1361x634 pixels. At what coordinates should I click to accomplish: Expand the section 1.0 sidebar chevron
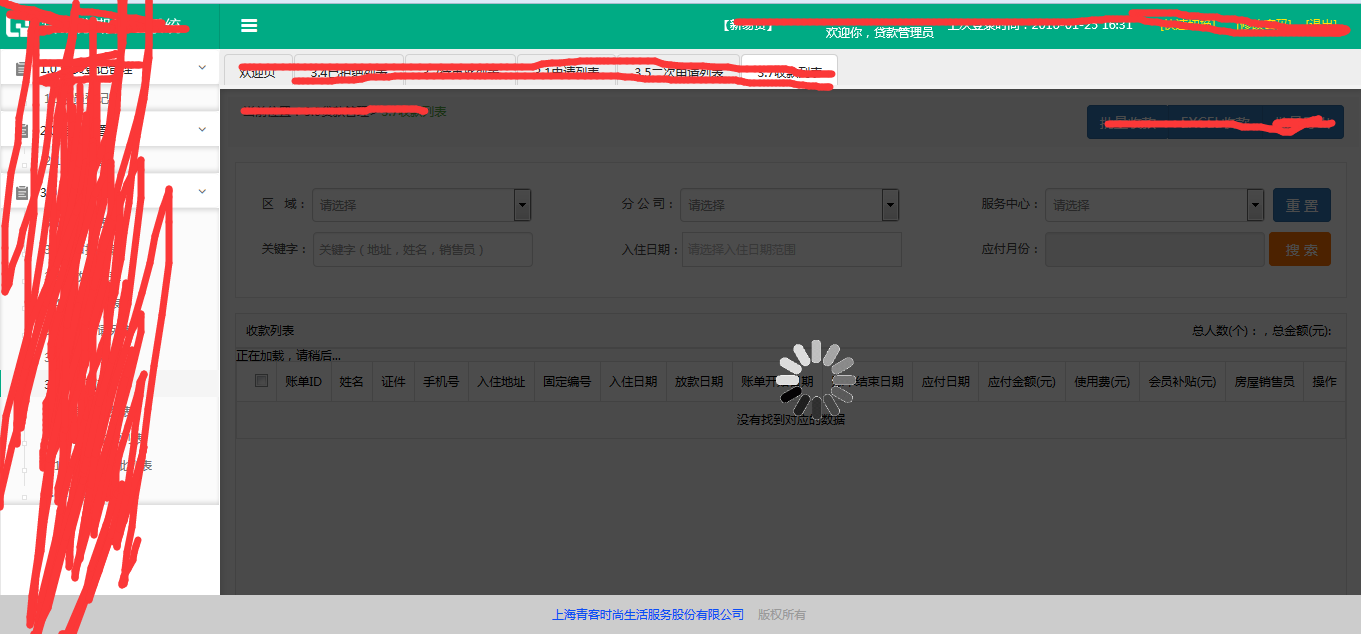pos(202,68)
